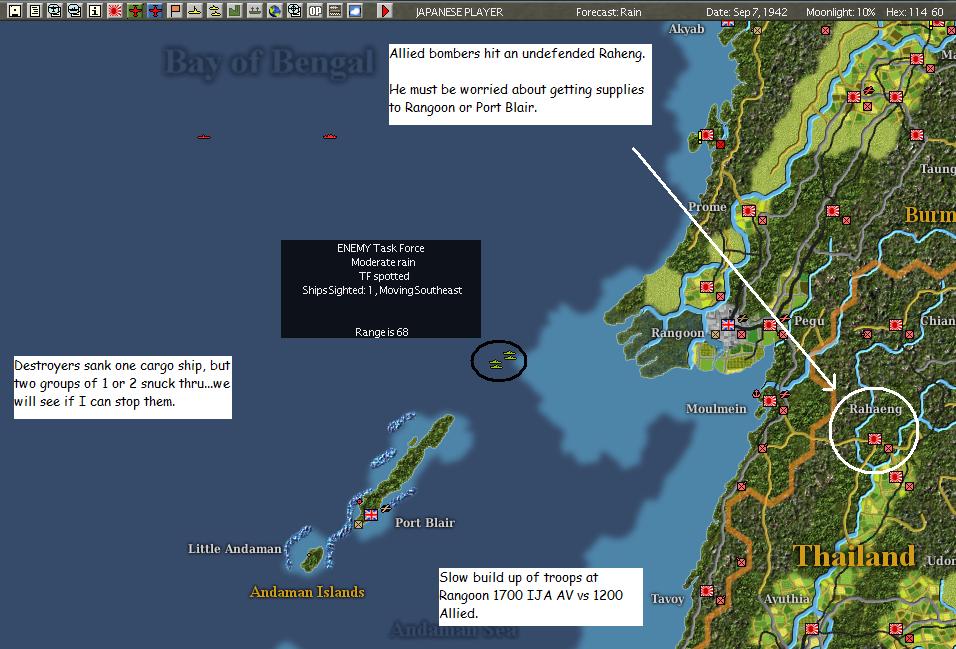Click the Hex: 114 60 coordinate text
Viewport: 956px width, 649px height.
[915, 12]
